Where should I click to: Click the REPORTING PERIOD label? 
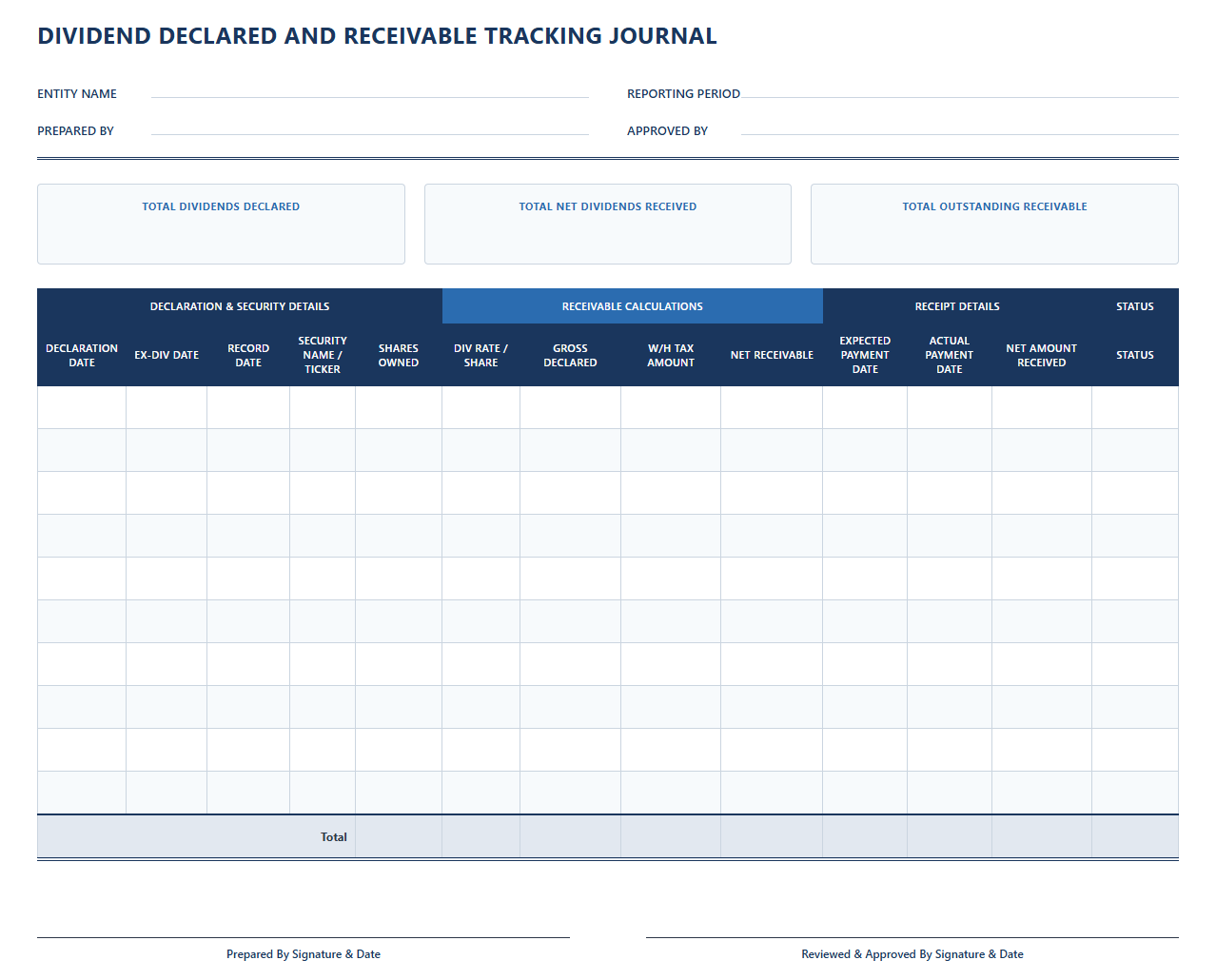click(x=683, y=93)
